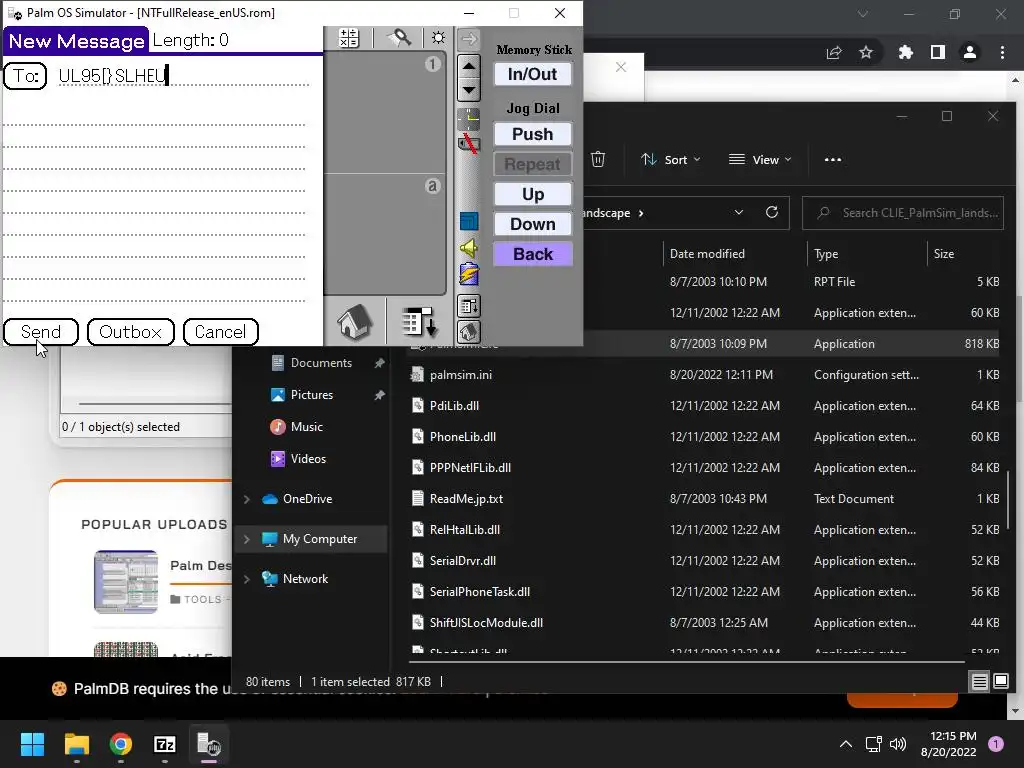This screenshot has height=768, width=1024.
Task: Click the Search CLIE_PalmSim field
Action: click(x=903, y=213)
